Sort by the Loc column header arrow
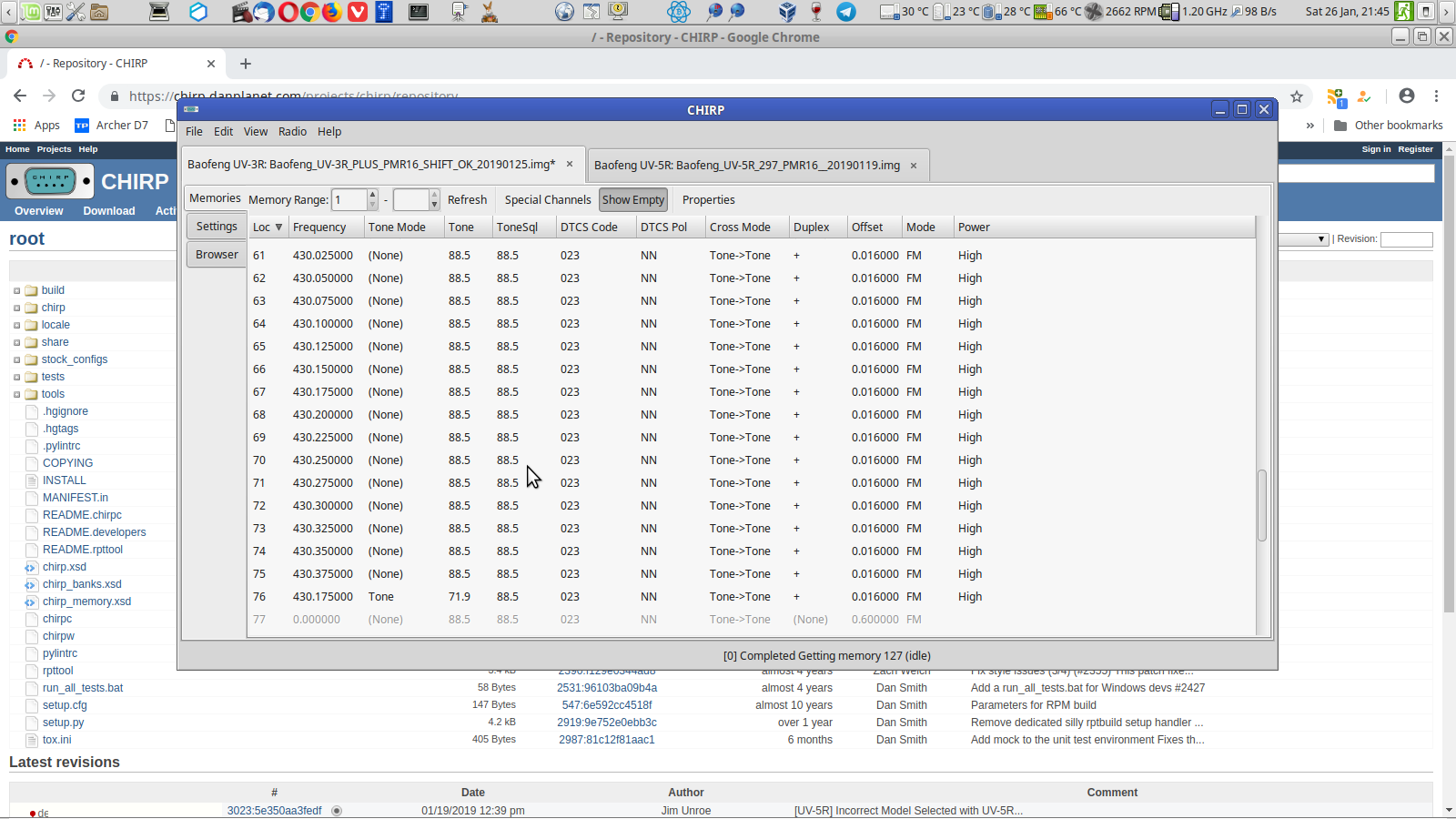 (x=278, y=227)
